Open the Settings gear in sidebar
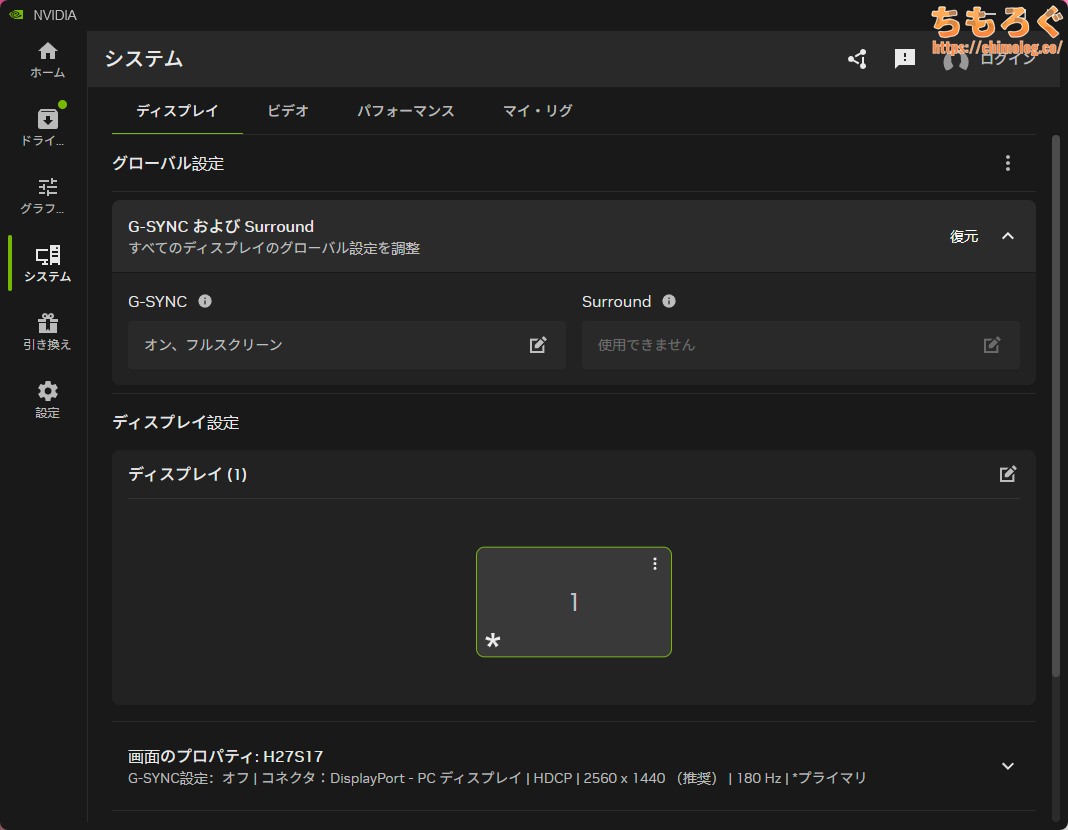Screen dimensions: 1068x830 click(x=47, y=399)
